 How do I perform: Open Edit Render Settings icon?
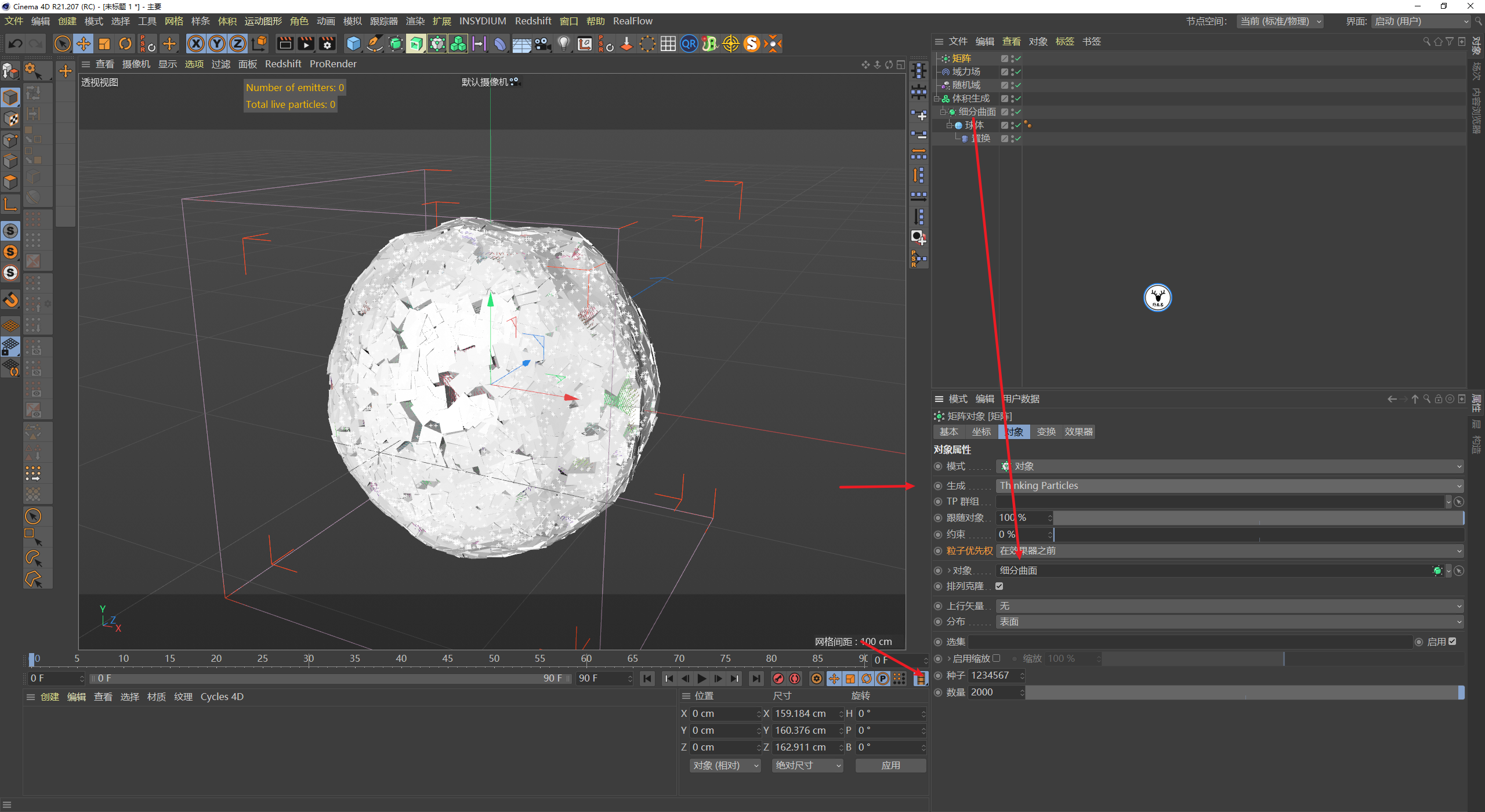tap(327, 43)
